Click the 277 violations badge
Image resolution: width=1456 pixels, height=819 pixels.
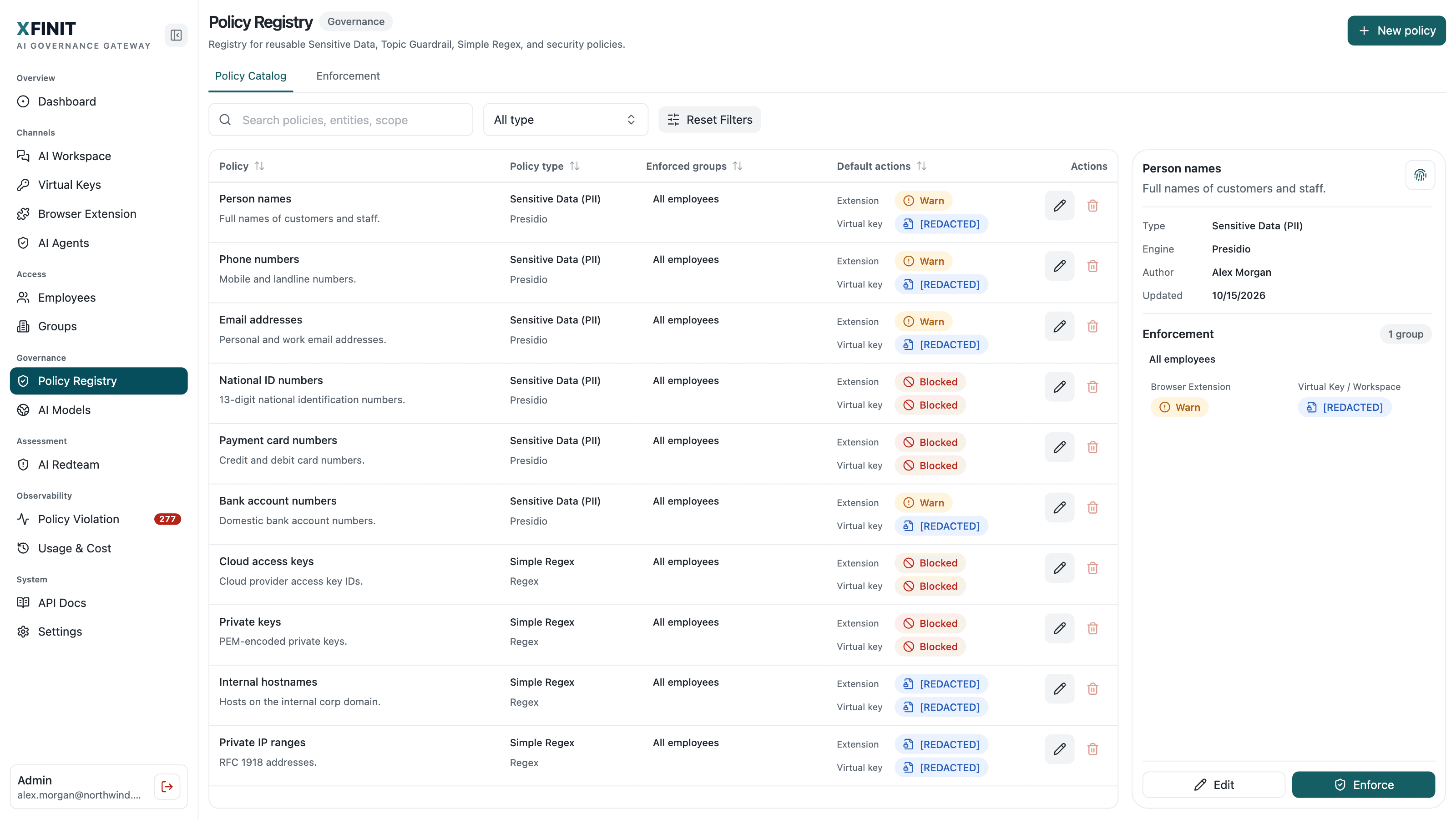167,520
